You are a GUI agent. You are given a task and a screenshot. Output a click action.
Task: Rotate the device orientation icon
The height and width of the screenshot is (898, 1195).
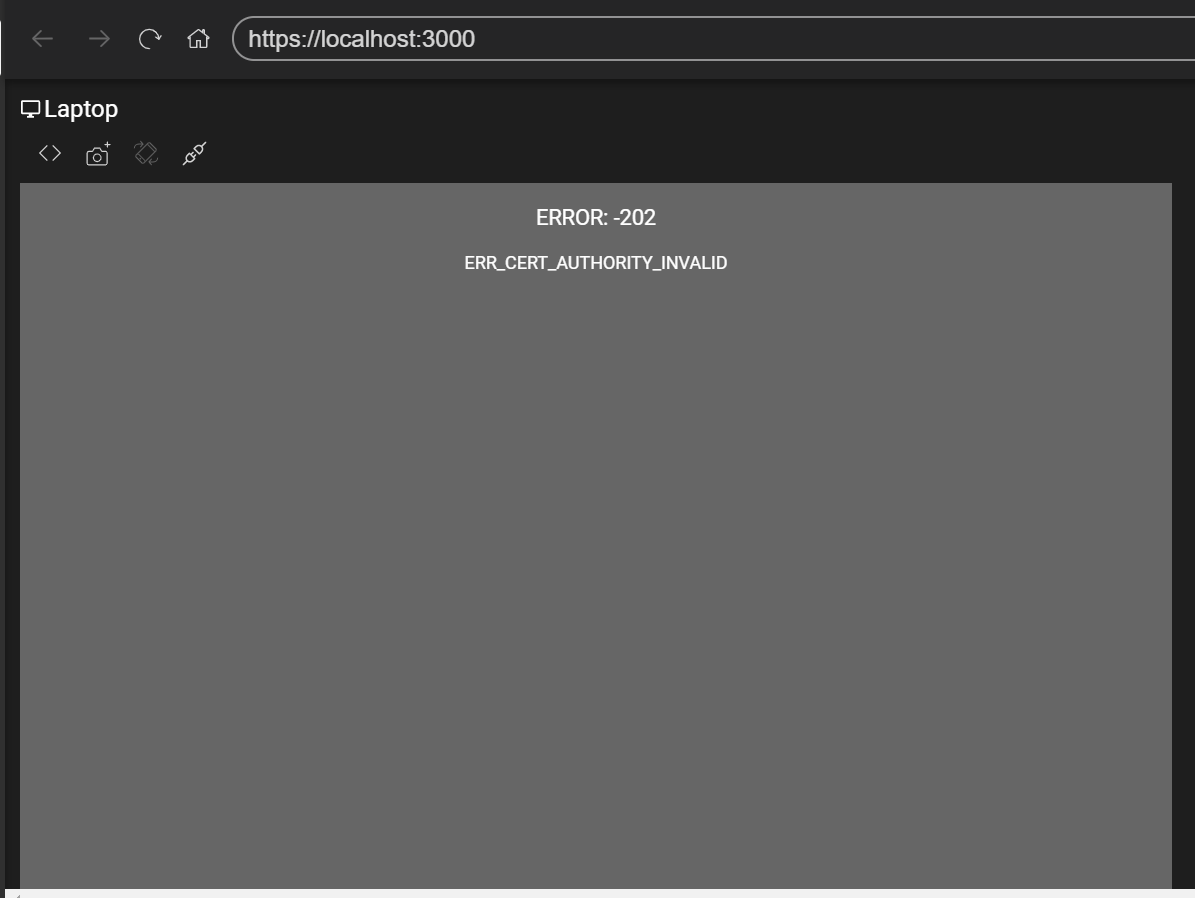coord(146,153)
